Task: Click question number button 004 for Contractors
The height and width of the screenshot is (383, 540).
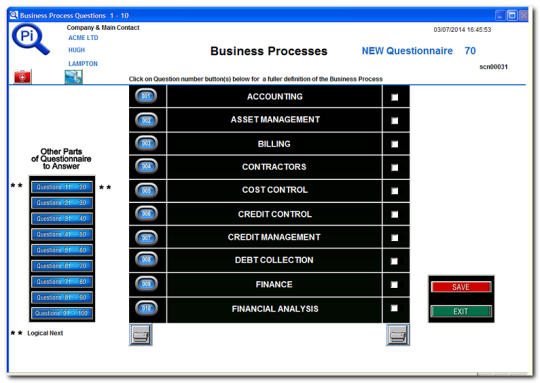Action: pyautogui.click(x=146, y=166)
